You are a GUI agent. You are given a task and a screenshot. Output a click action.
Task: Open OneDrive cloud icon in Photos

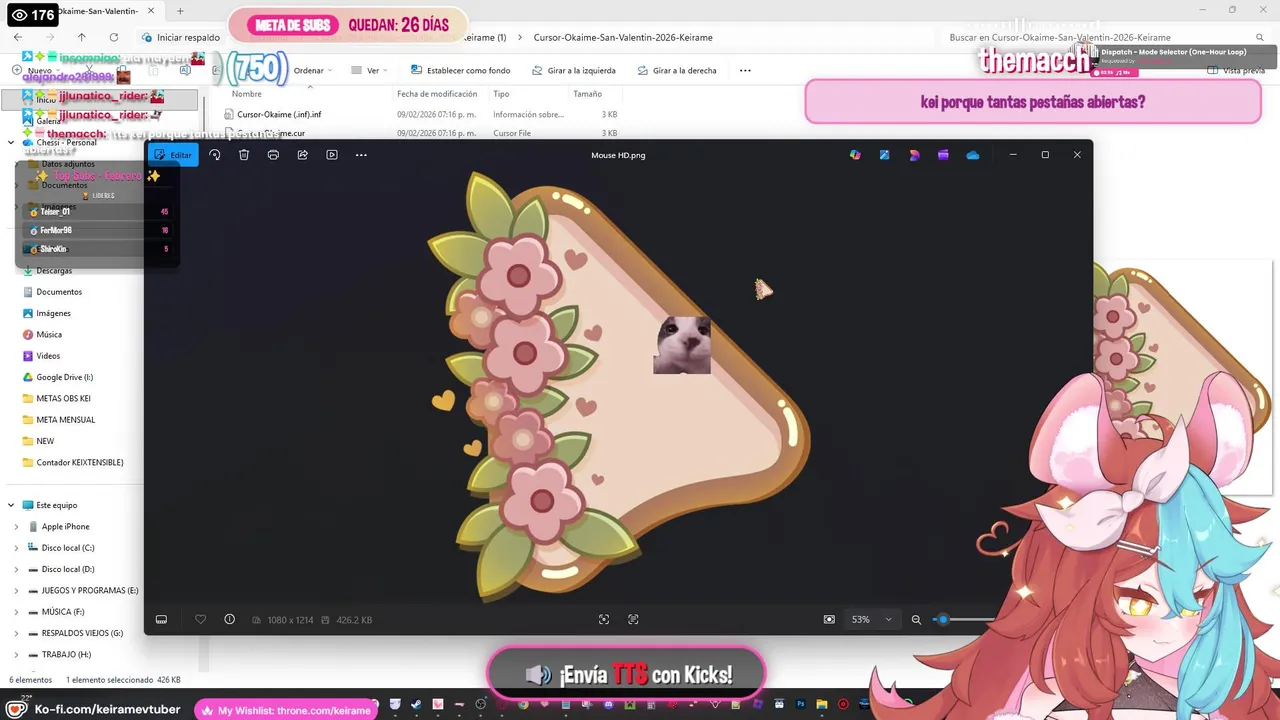[x=973, y=155]
